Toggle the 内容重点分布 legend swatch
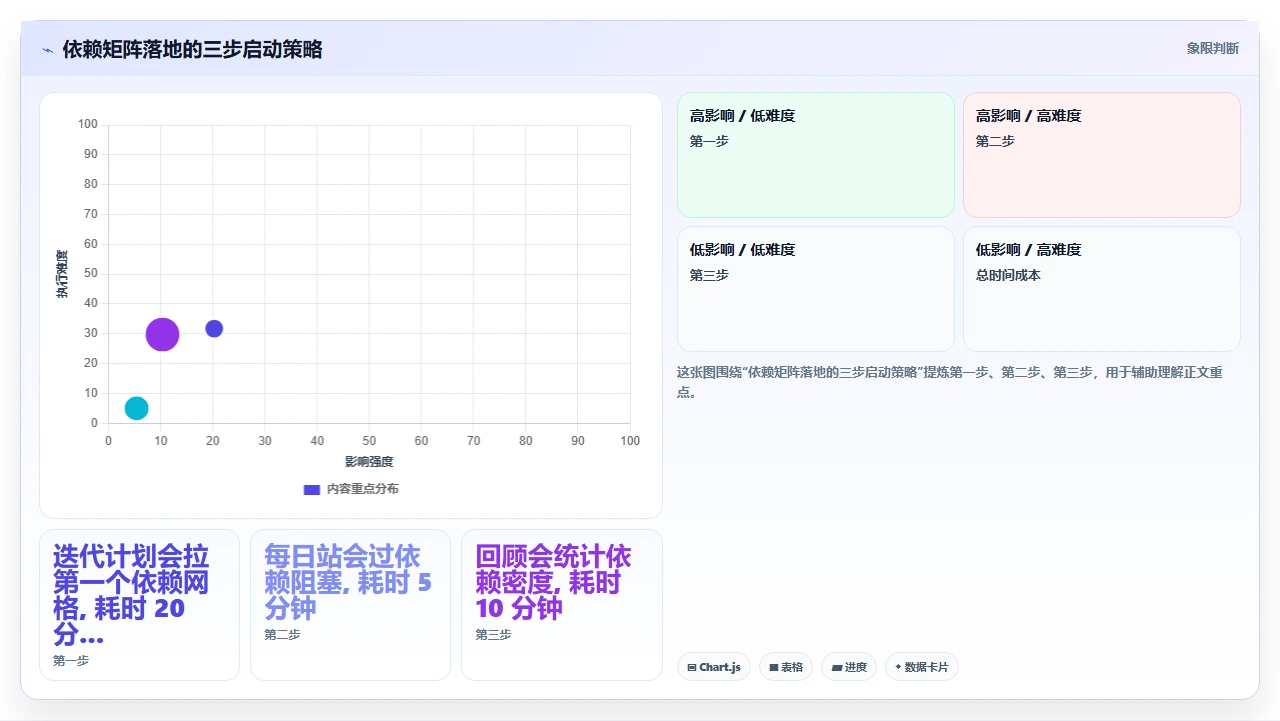The width and height of the screenshot is (1280, 721). click(311, 489)
